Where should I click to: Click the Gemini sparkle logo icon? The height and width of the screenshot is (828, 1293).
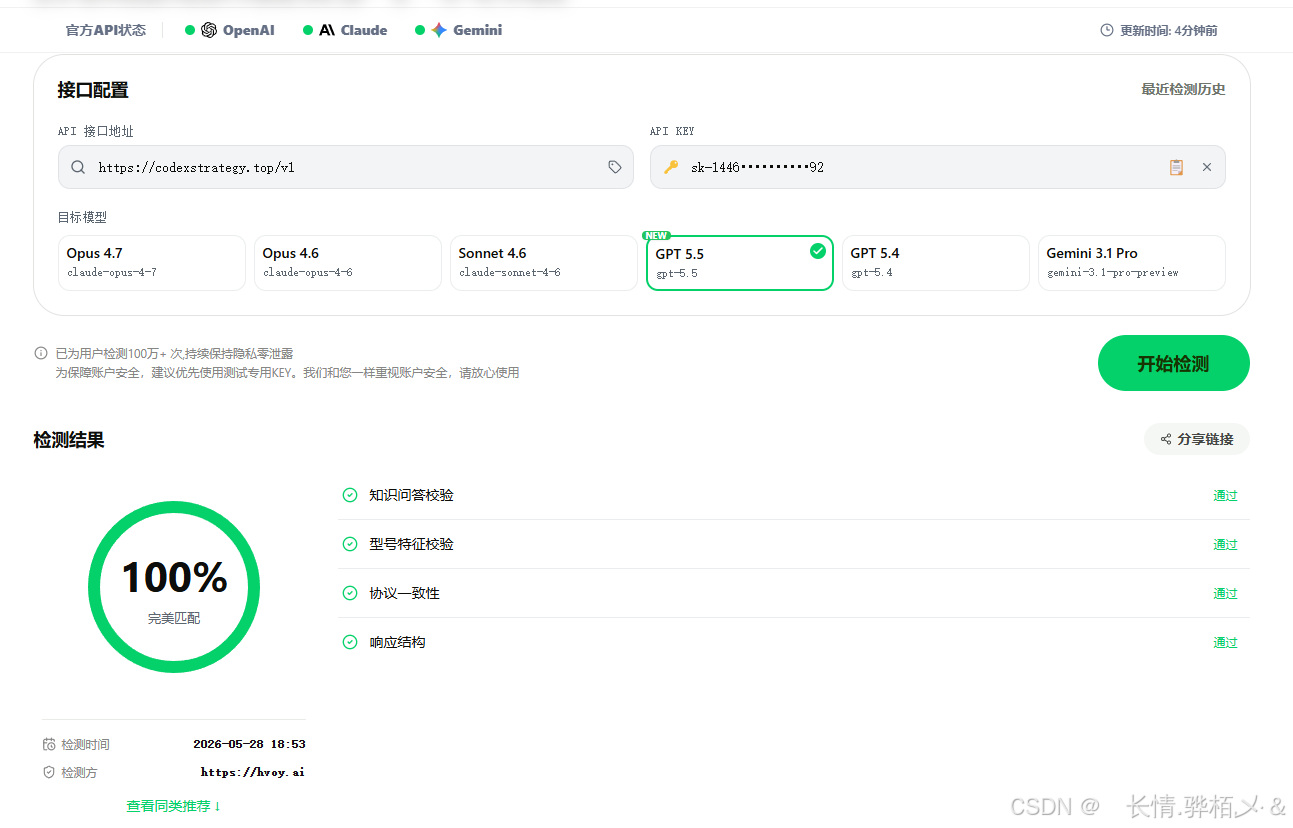coord(439,30)
